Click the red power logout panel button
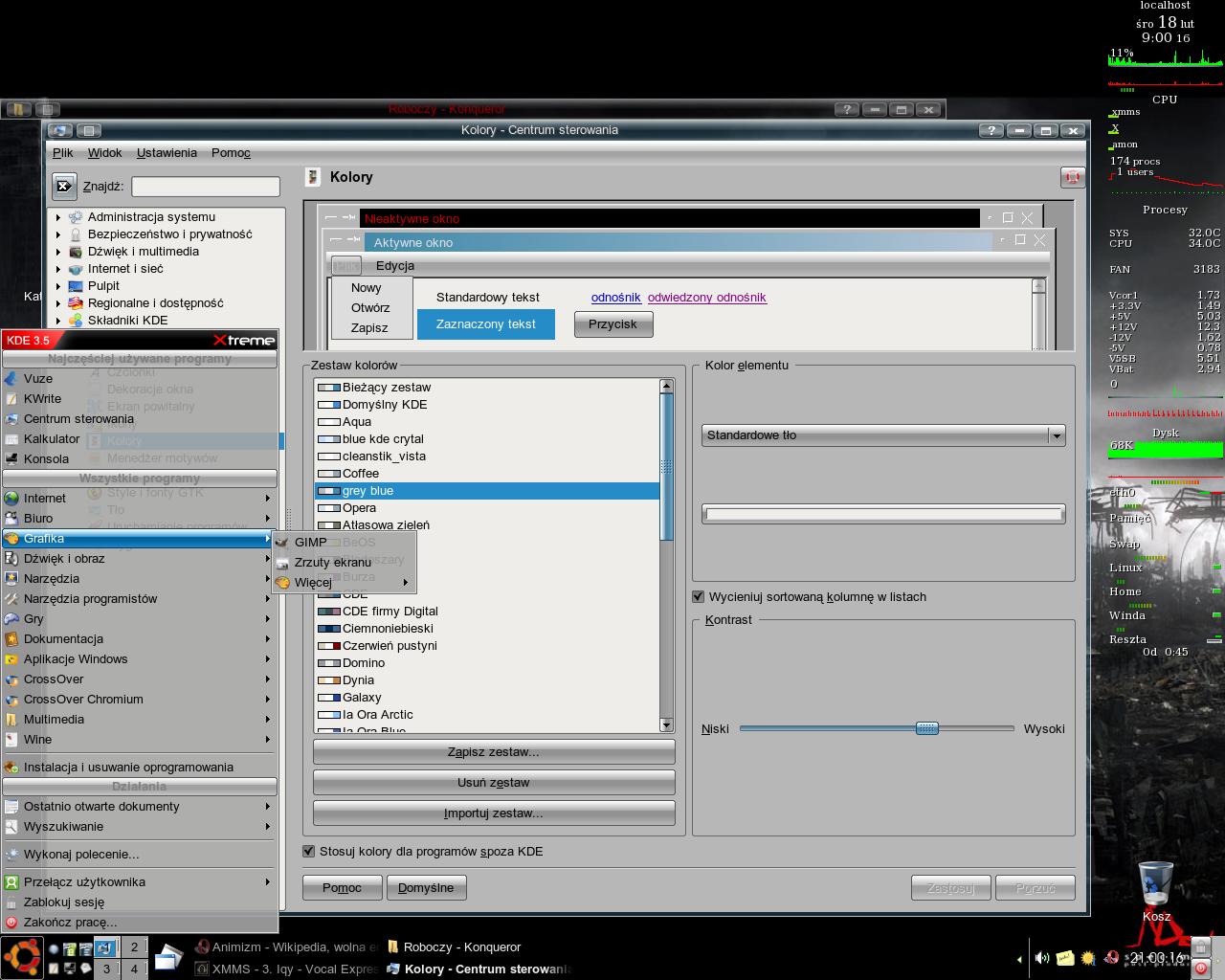This screenshot has height=980, width=1225. [x=1201, y=968]
